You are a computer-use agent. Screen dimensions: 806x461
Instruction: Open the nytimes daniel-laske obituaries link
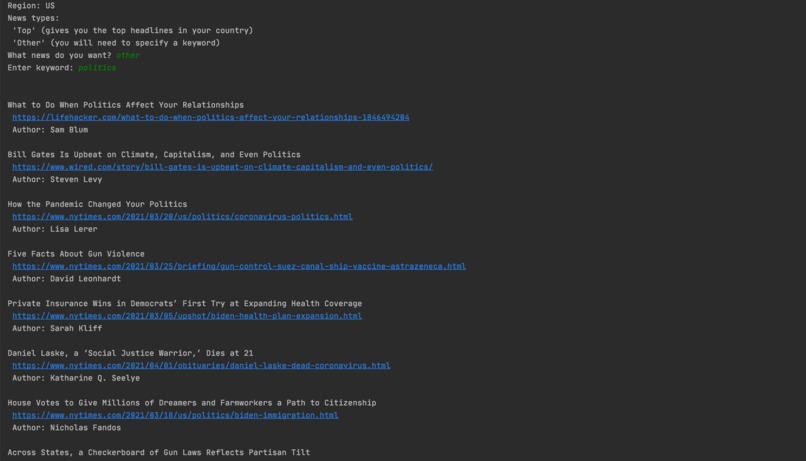point(201,365)
